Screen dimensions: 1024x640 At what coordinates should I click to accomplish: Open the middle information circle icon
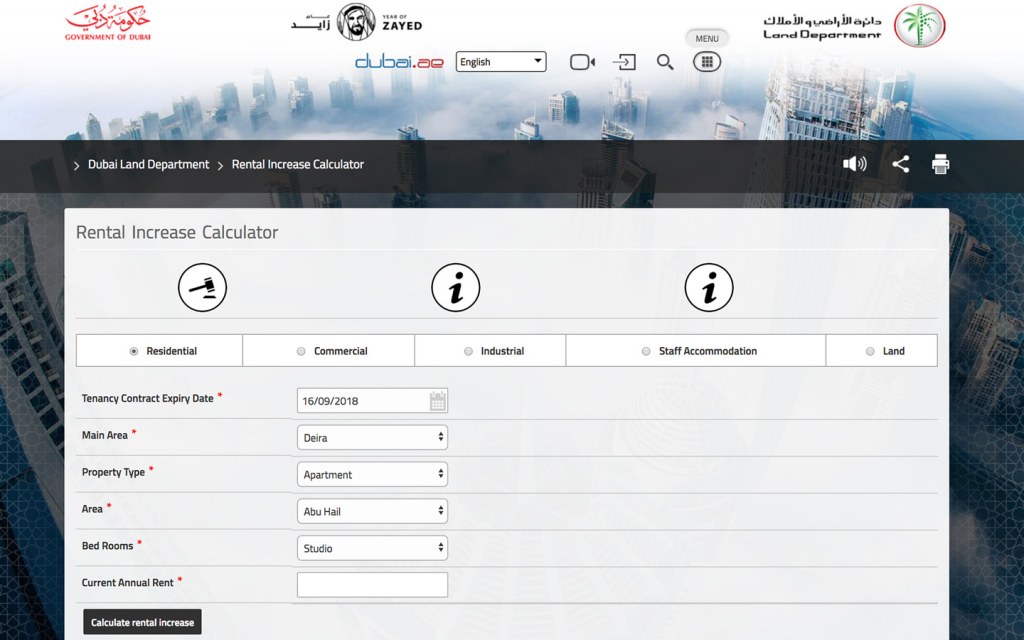coord(457,287)
